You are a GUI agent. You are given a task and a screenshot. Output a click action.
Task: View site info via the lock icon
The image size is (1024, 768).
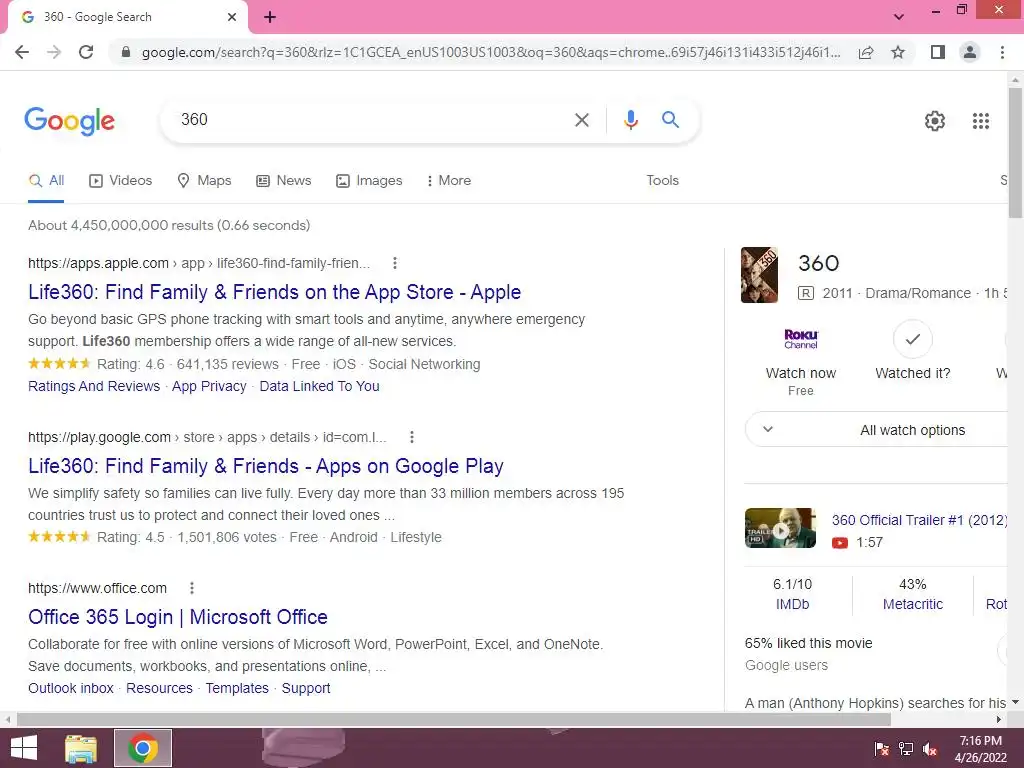click(x=126, y=52)
